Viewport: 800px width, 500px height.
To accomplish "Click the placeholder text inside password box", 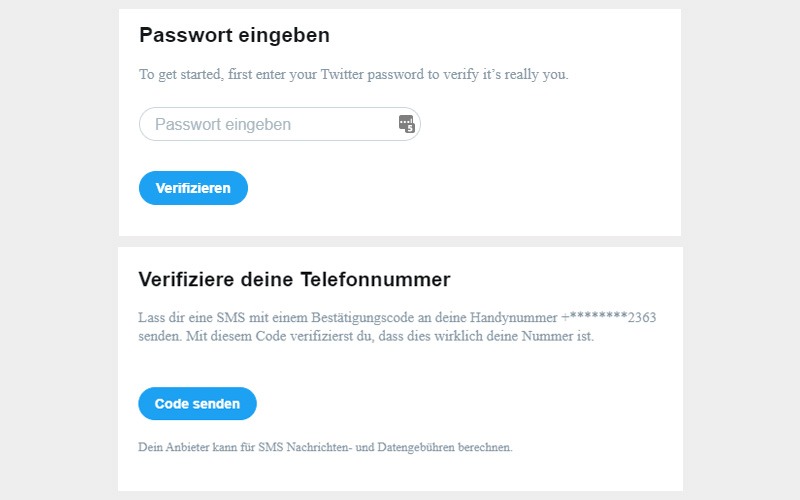I will click(x=223, y=124).
